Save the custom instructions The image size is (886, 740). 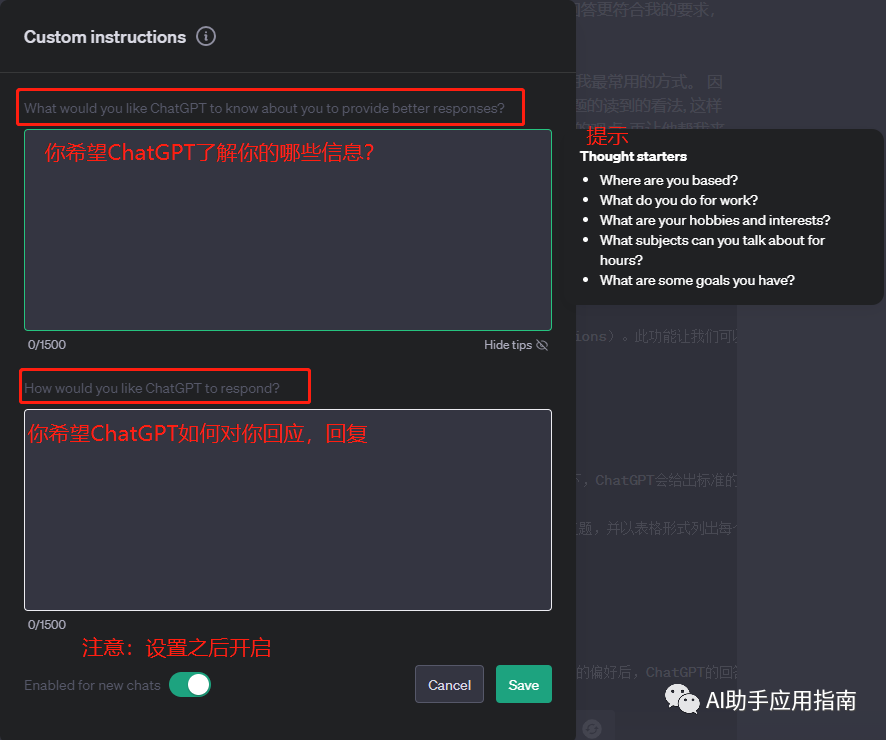[524, 685]
